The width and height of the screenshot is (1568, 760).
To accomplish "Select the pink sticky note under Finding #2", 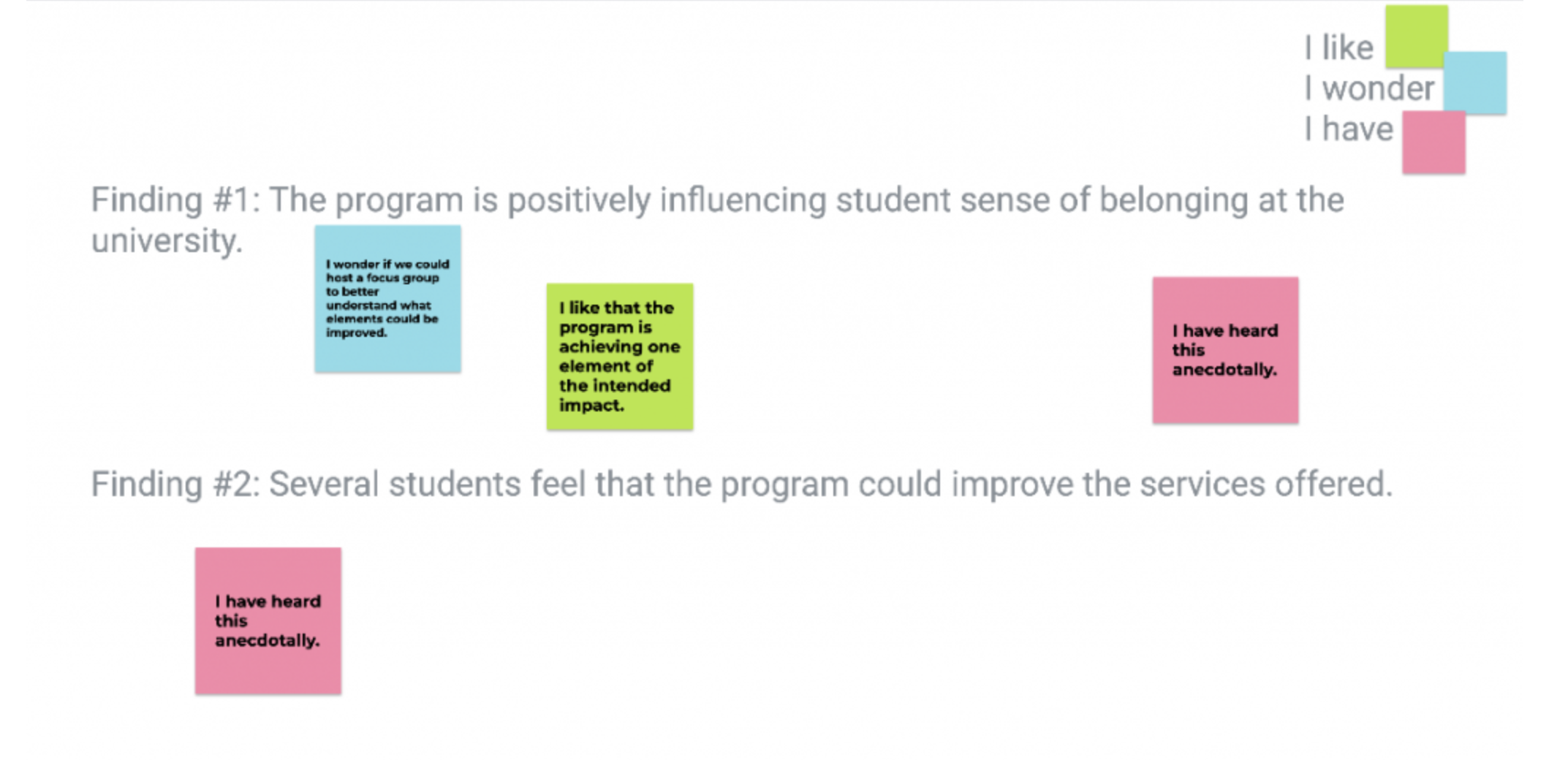I will point(268,620).
